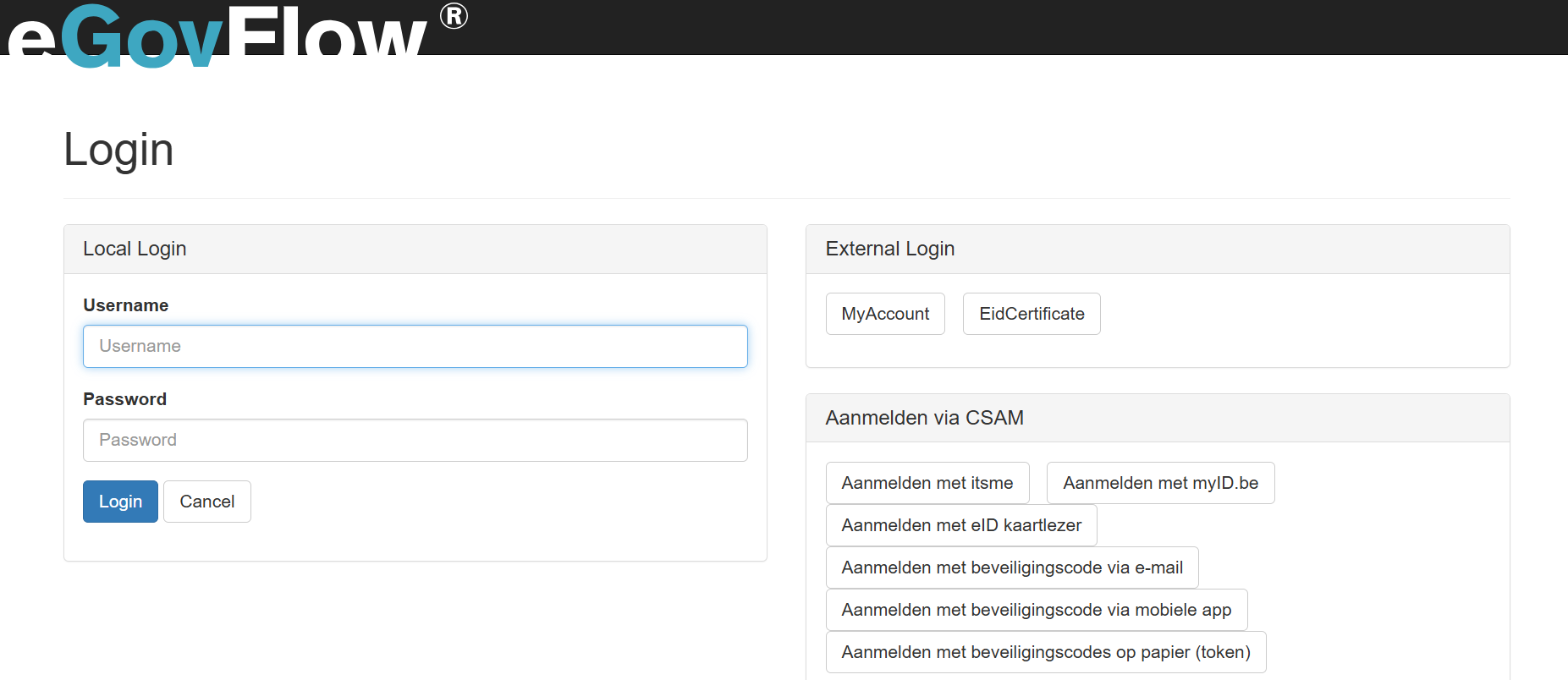Select Aanmelden met itsme

pyautogui.click(x=927, y=483)
